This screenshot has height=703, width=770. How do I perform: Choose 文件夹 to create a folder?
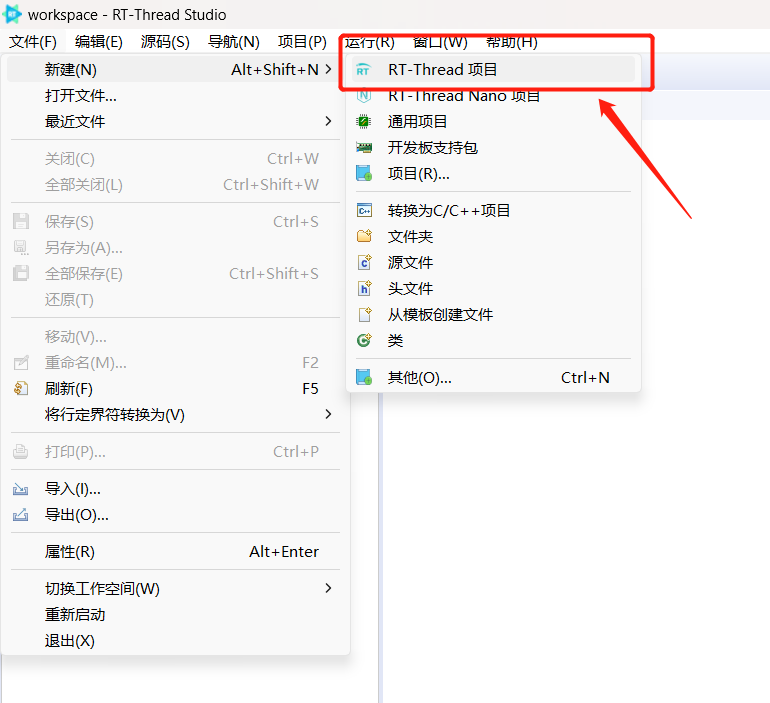493,237
